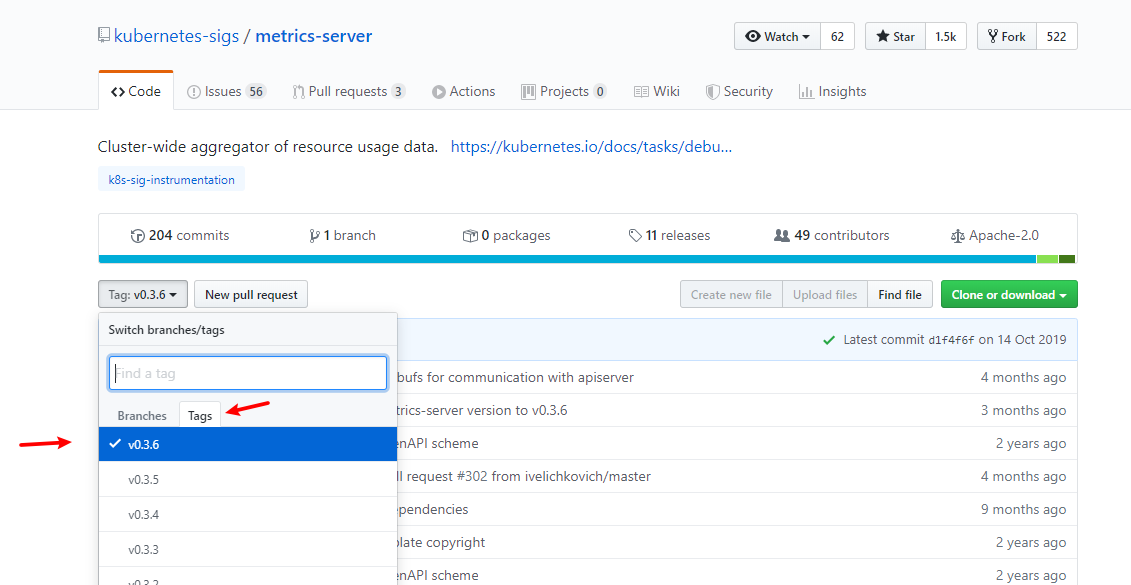The image size is (1131, 585).
Task: Open the kubernetes.io documentation link
Action: pos(590,146)
